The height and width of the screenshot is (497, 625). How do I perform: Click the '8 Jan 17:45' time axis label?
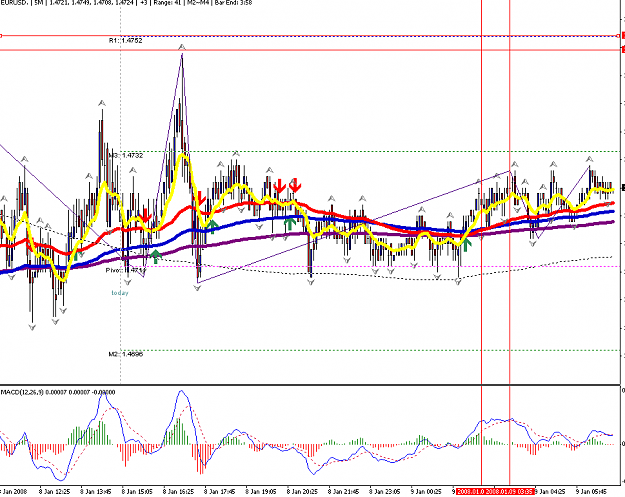pos(220,491)
